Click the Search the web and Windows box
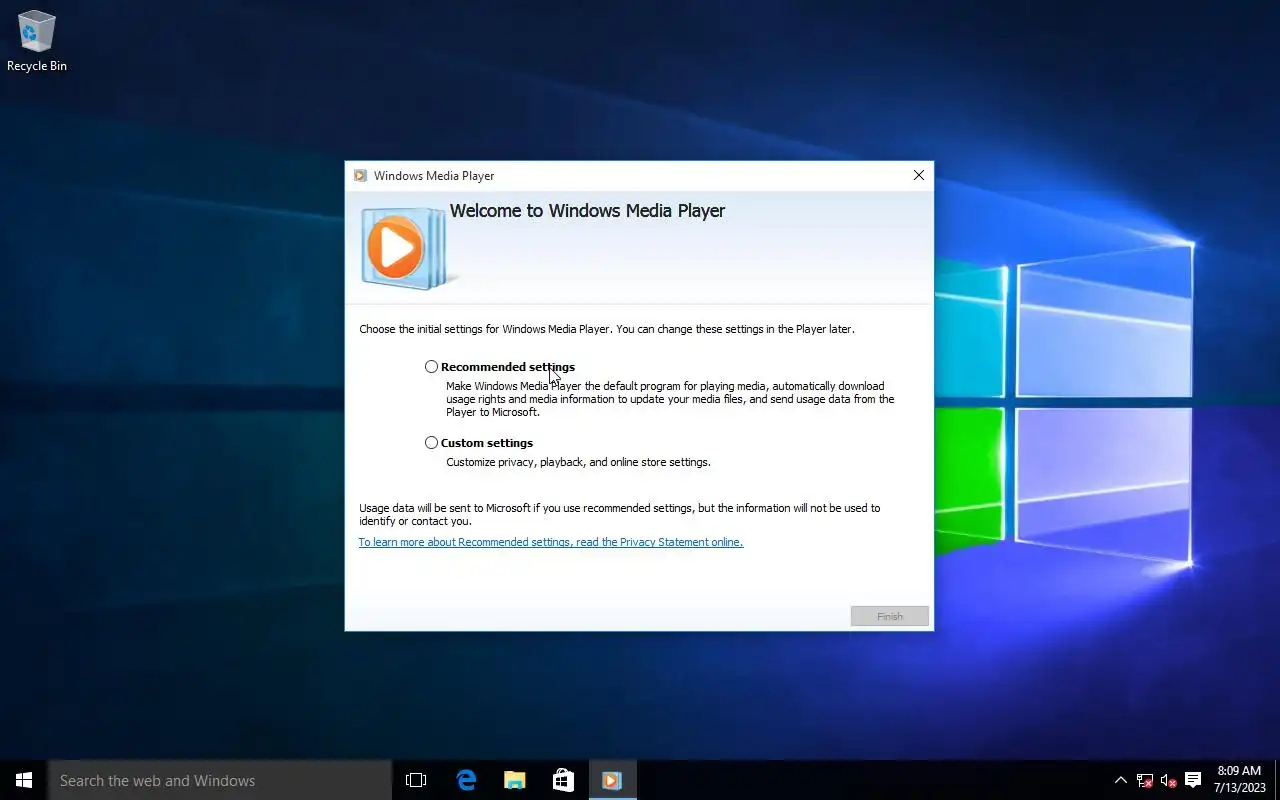 [220, 780]
